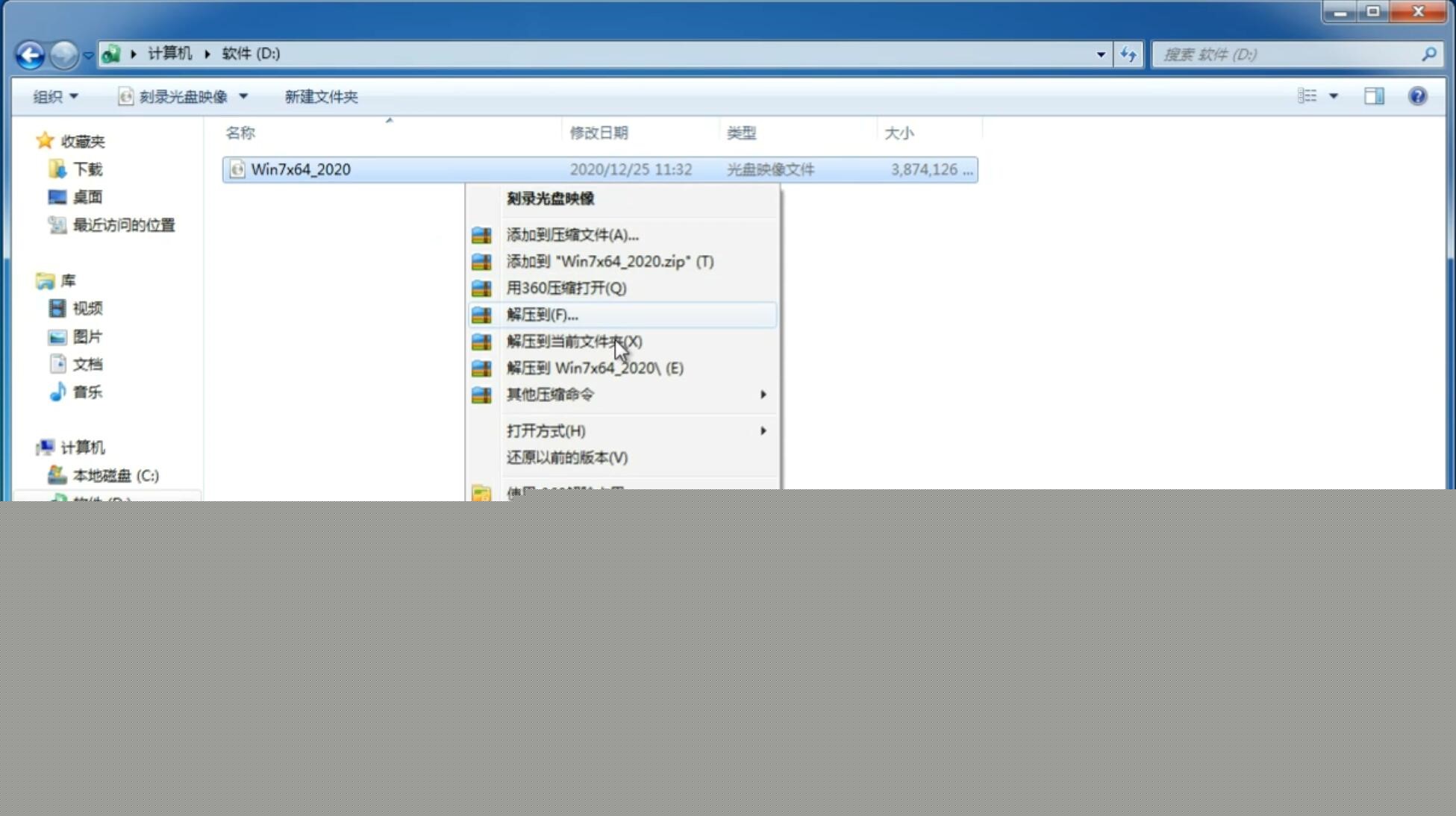
Task: Choose 用360压缩打开(Q) in context menu
Action: tap(566, 288)
